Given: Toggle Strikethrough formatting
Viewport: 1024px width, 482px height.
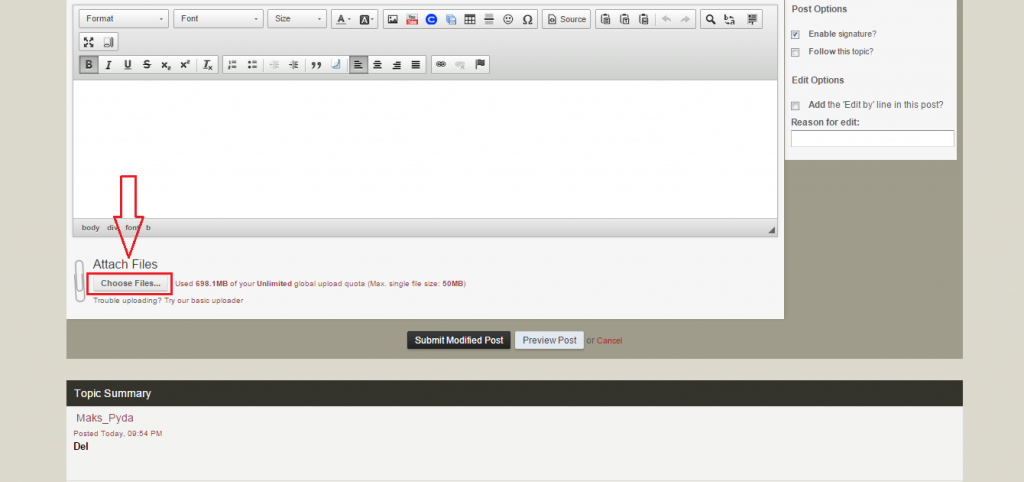Looking at the screenshot, I should pyautogui.click(x=147, y=64).
